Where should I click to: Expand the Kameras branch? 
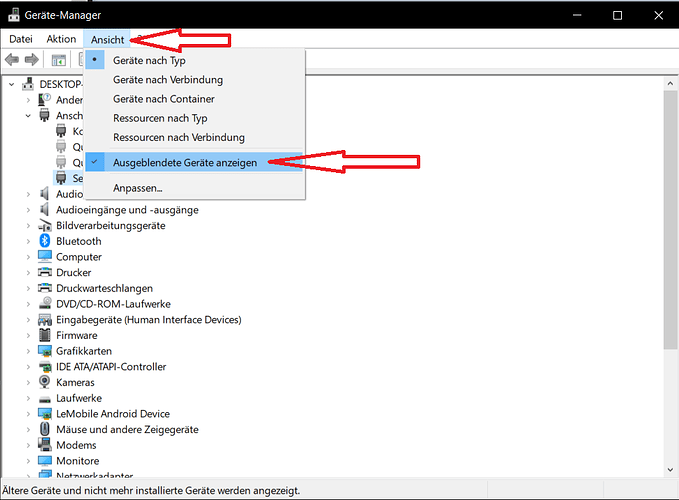coord(28,382)
